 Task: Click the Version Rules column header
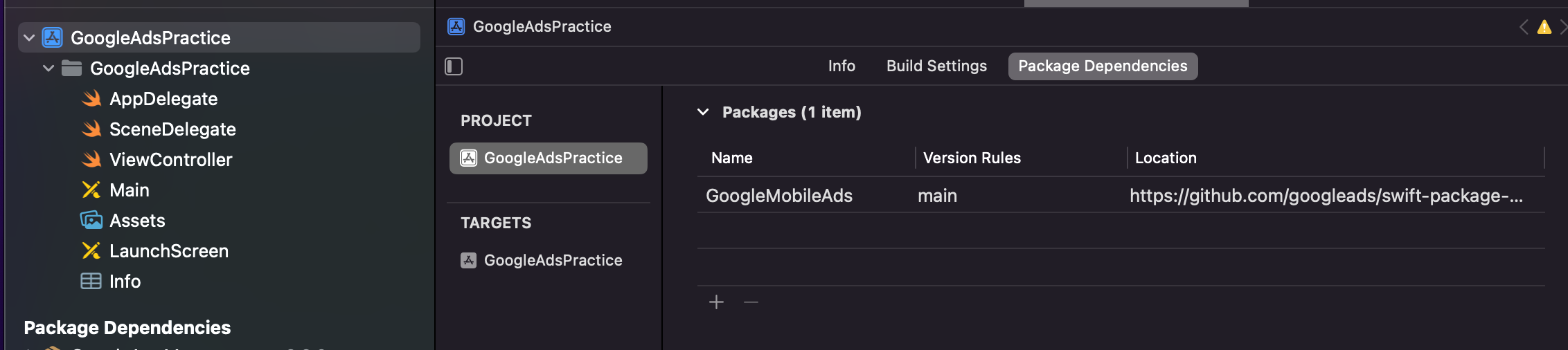pos(972,158)
